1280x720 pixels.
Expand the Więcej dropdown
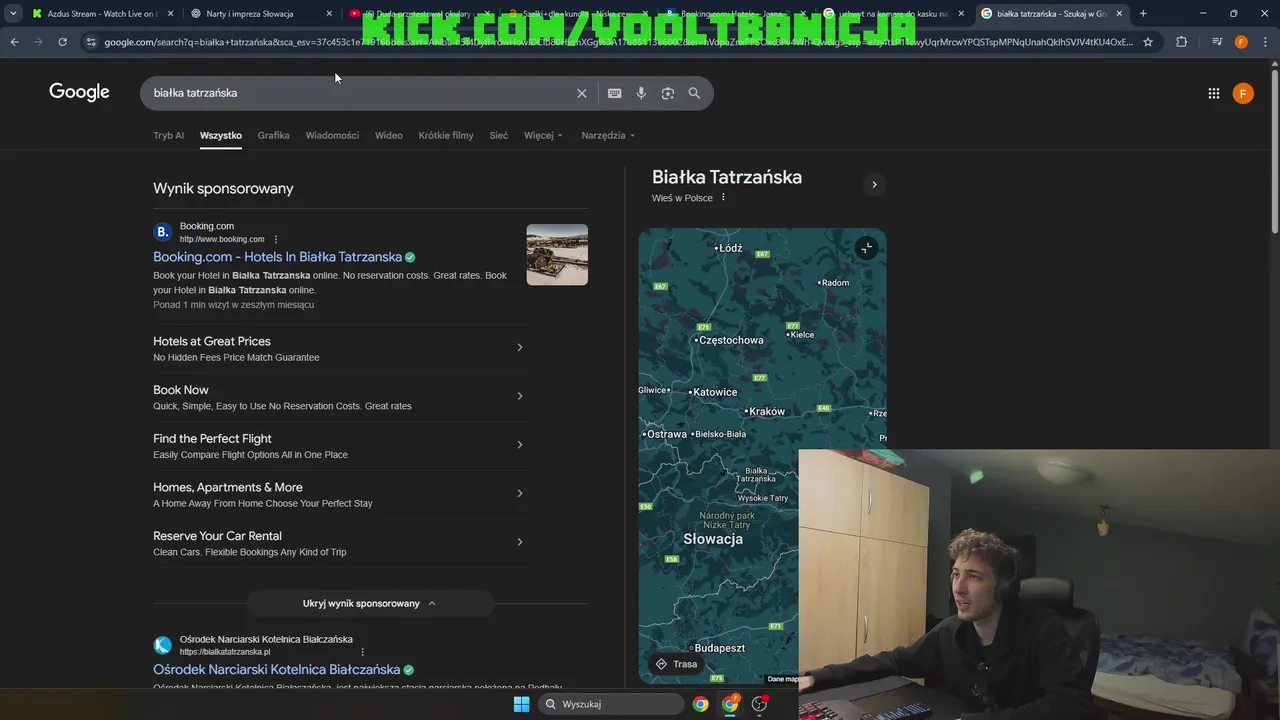pyautogui.click(x=543, y=135)
